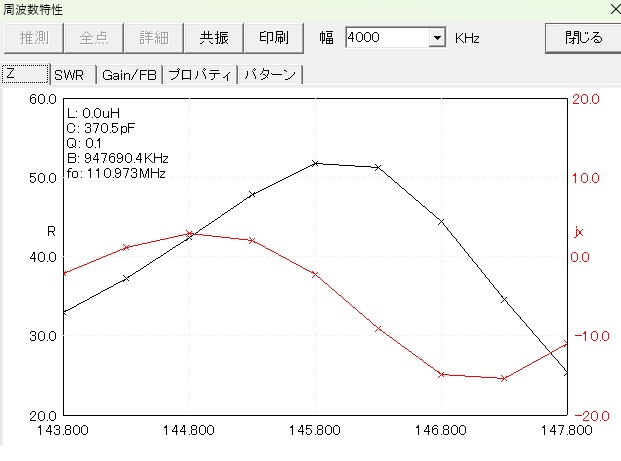Click the 詳細 detail button
Image resolution: width=621 pixels, height=461 pixels.
153,38
